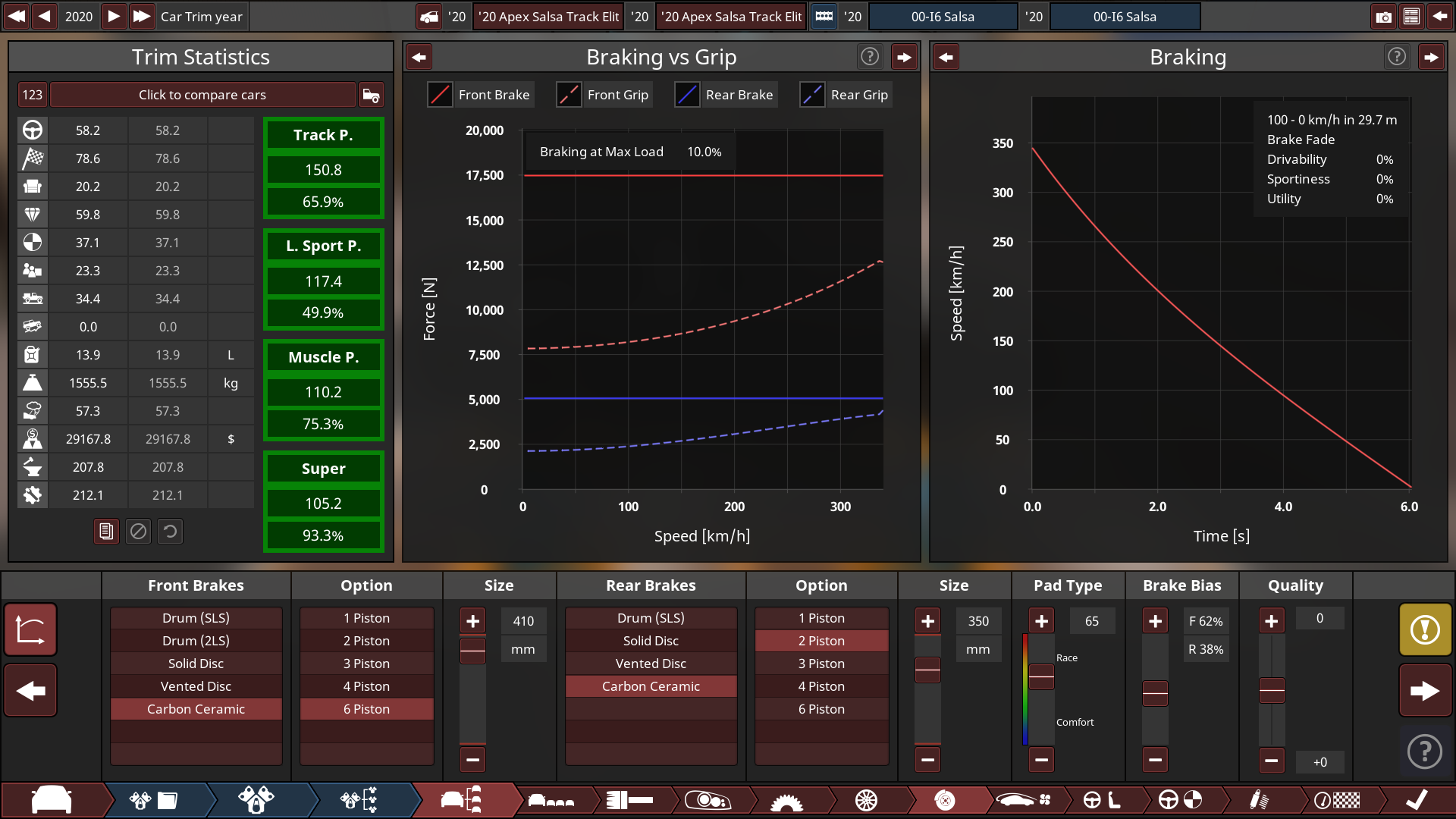The width and height of the screenshot is (1456, 819).
Task: Switch Braking graph to next graph
Action: [x=1431, y=57]
